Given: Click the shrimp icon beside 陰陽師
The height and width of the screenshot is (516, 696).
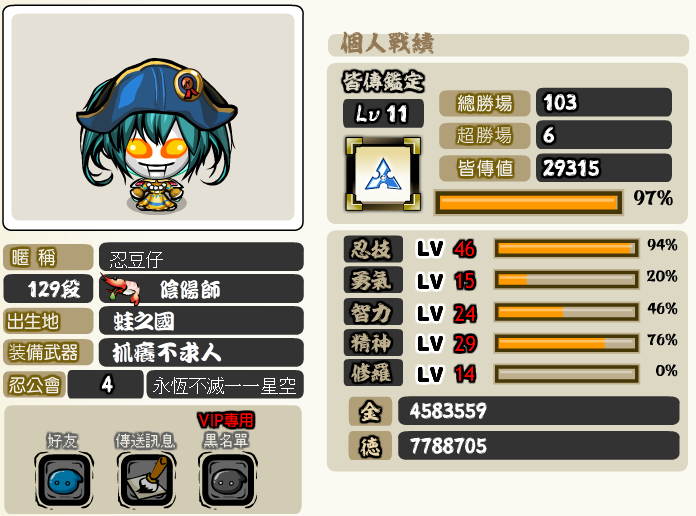Looking at the screenshot, I should click(121, 289).
